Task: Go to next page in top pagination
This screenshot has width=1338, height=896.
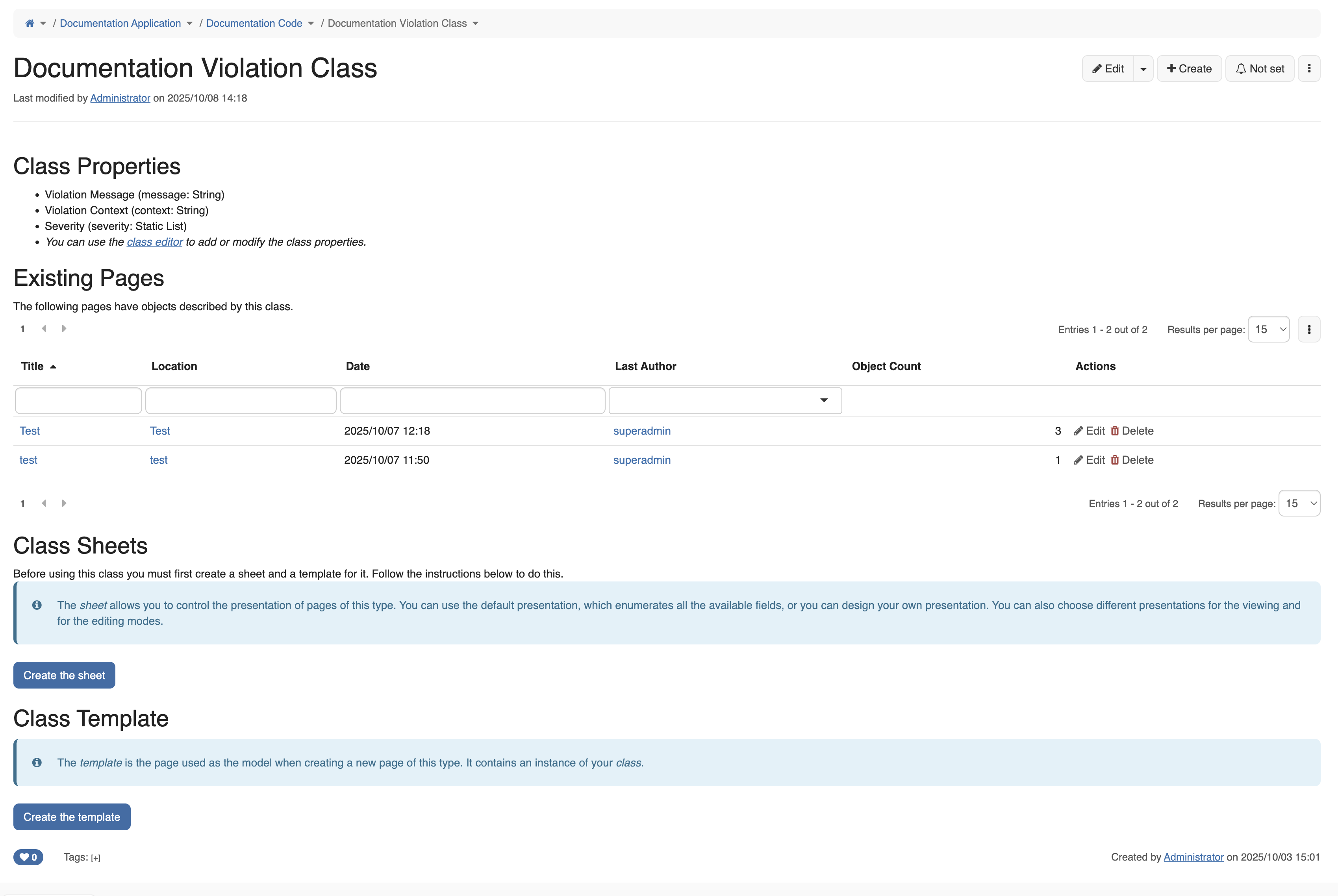Action: pos(64,329)
